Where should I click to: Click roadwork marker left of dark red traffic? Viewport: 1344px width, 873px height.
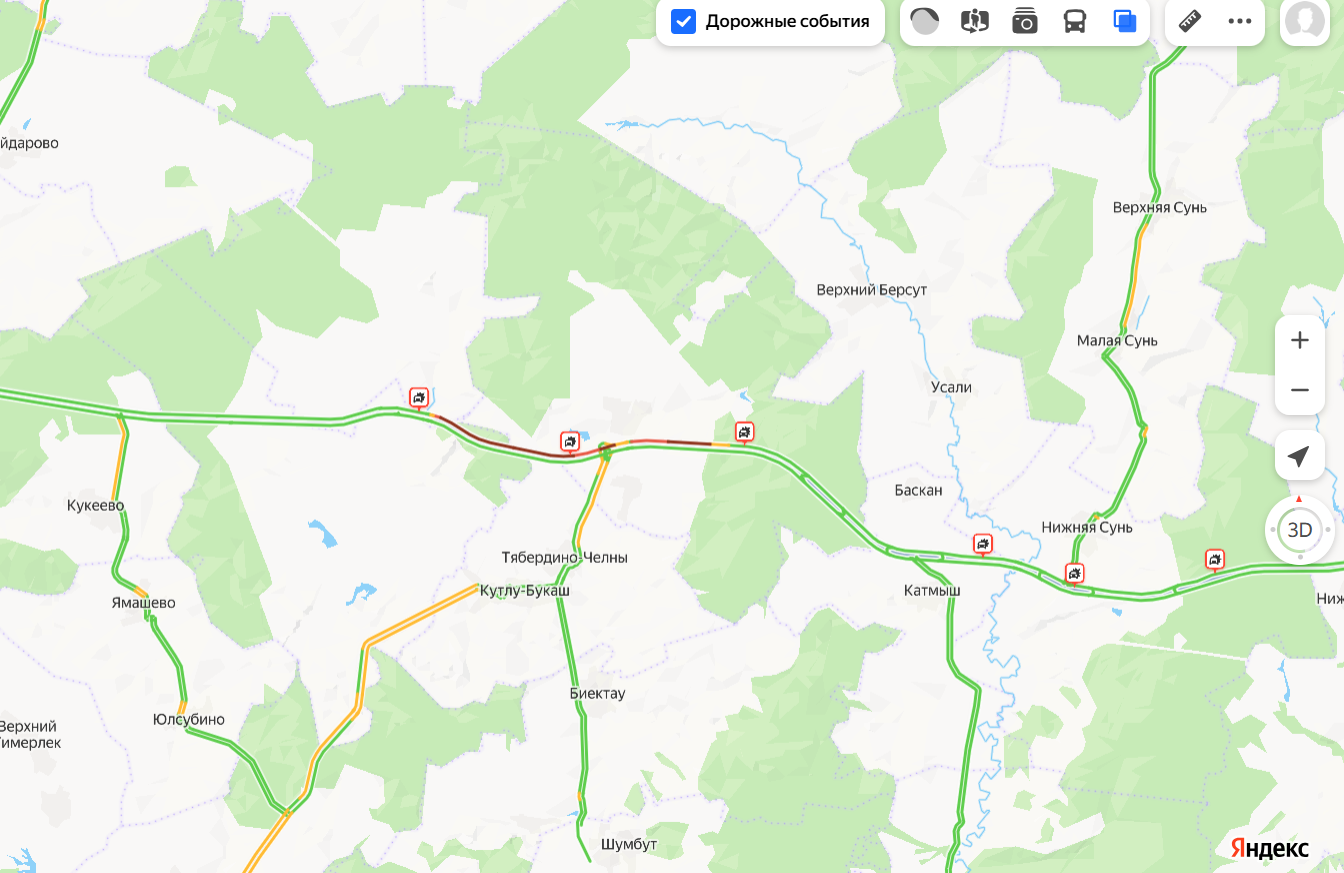(419, 399)
